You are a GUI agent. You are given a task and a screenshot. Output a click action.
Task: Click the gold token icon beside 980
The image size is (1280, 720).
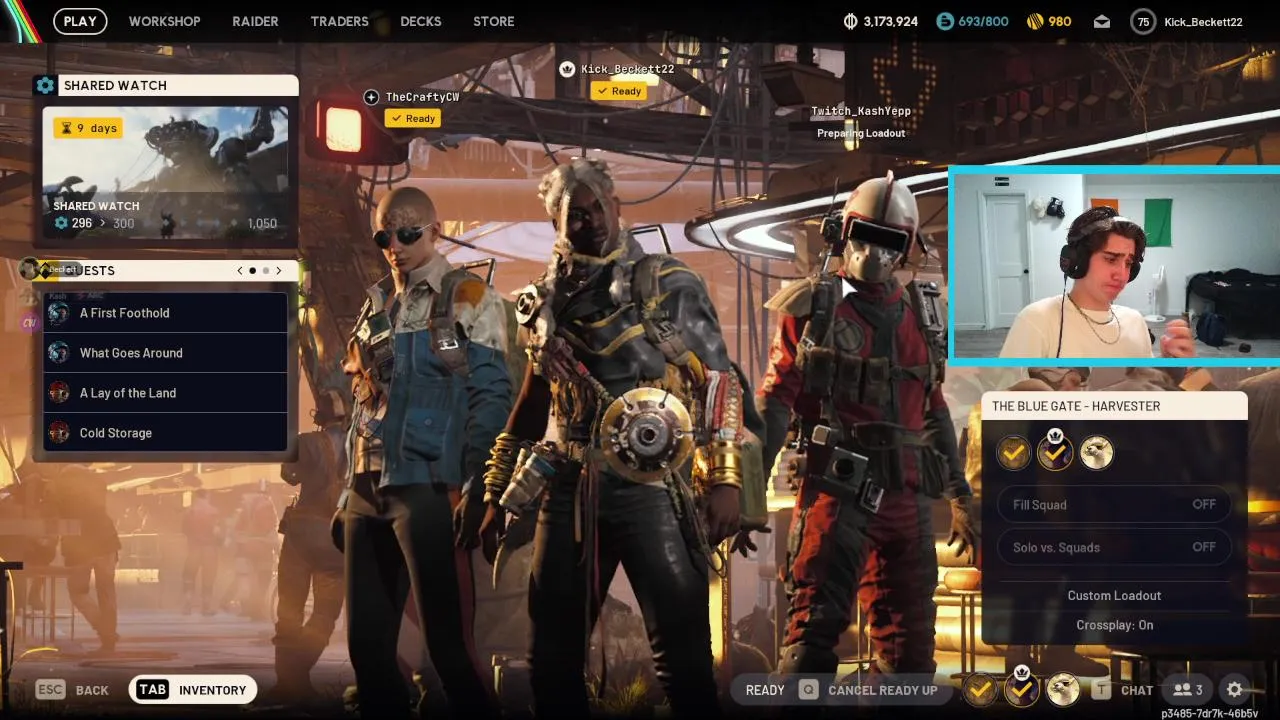coord(1036,21)
